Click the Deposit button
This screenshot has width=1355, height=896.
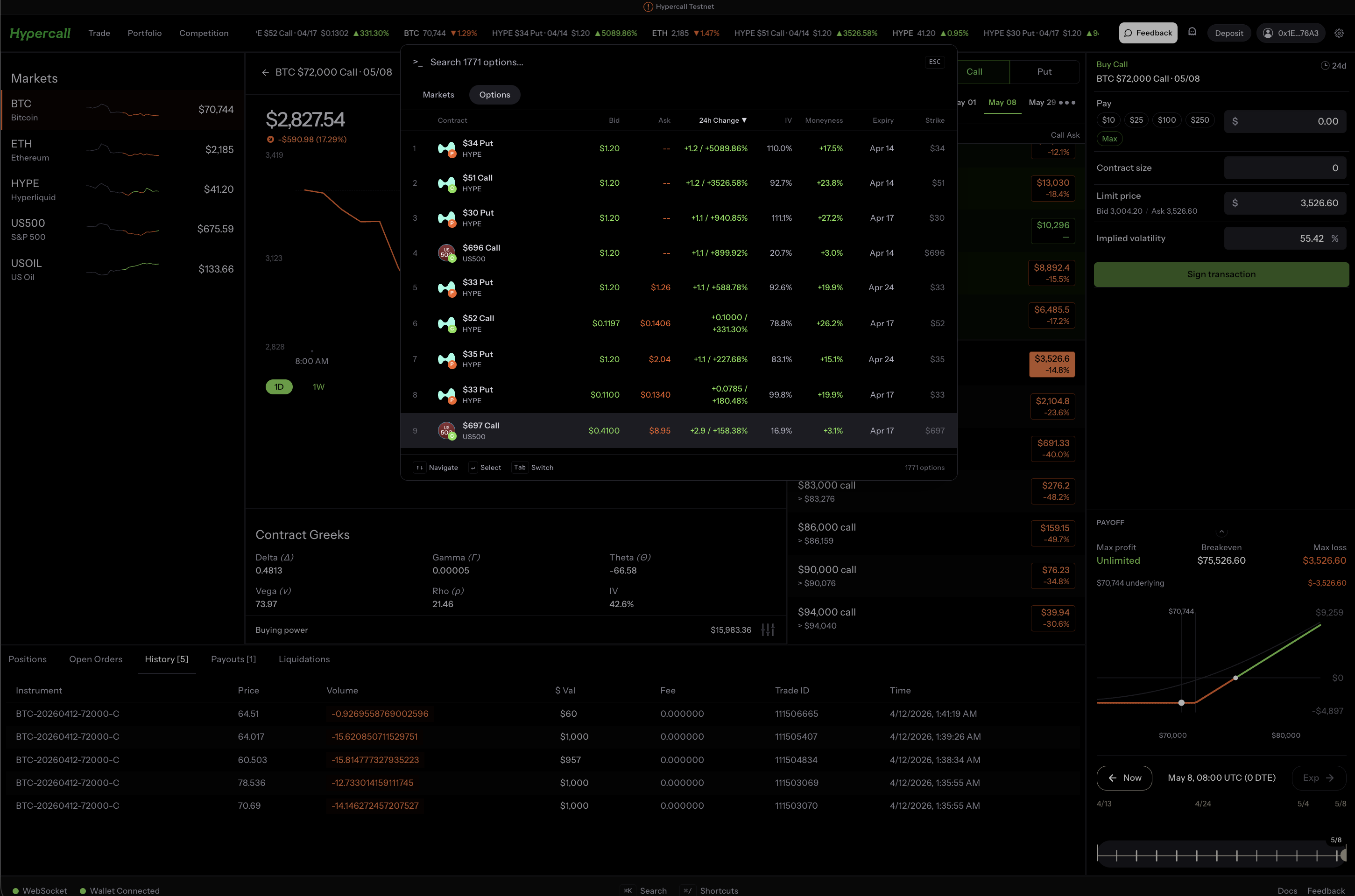click(x=1228, y=33)
